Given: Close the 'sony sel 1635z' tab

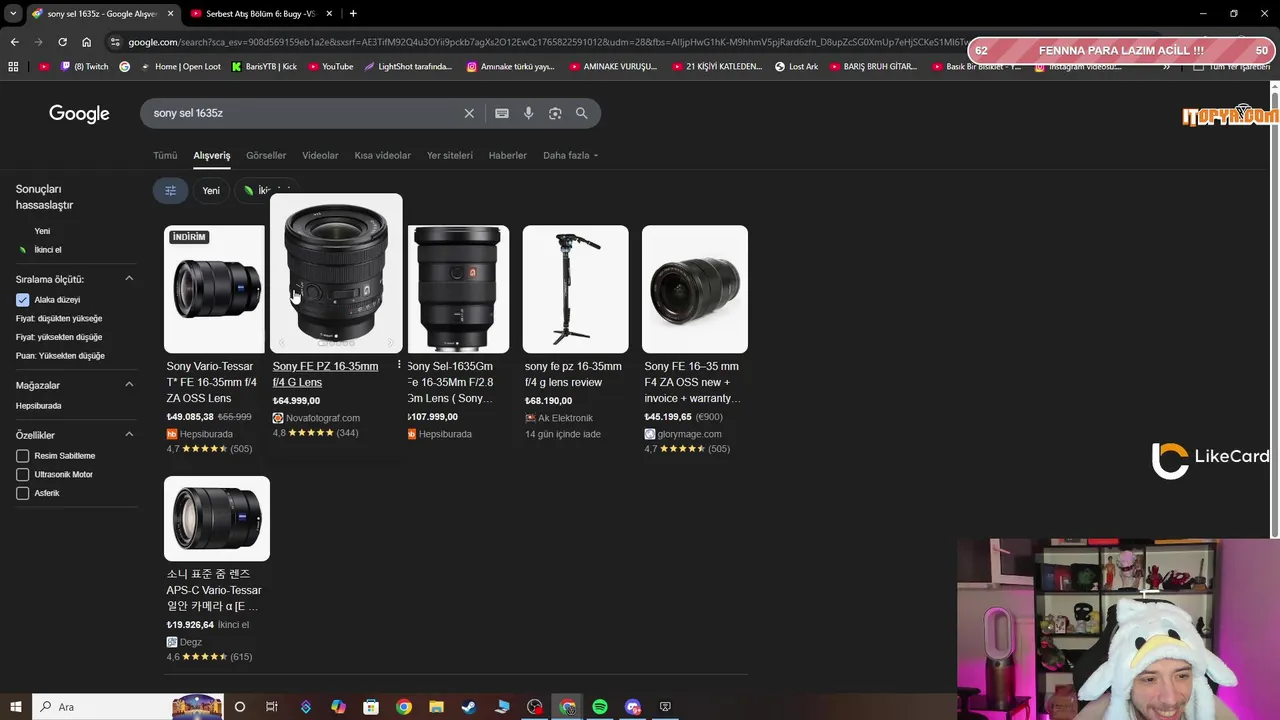Looking at the screenshot, I should coord(170,14).
